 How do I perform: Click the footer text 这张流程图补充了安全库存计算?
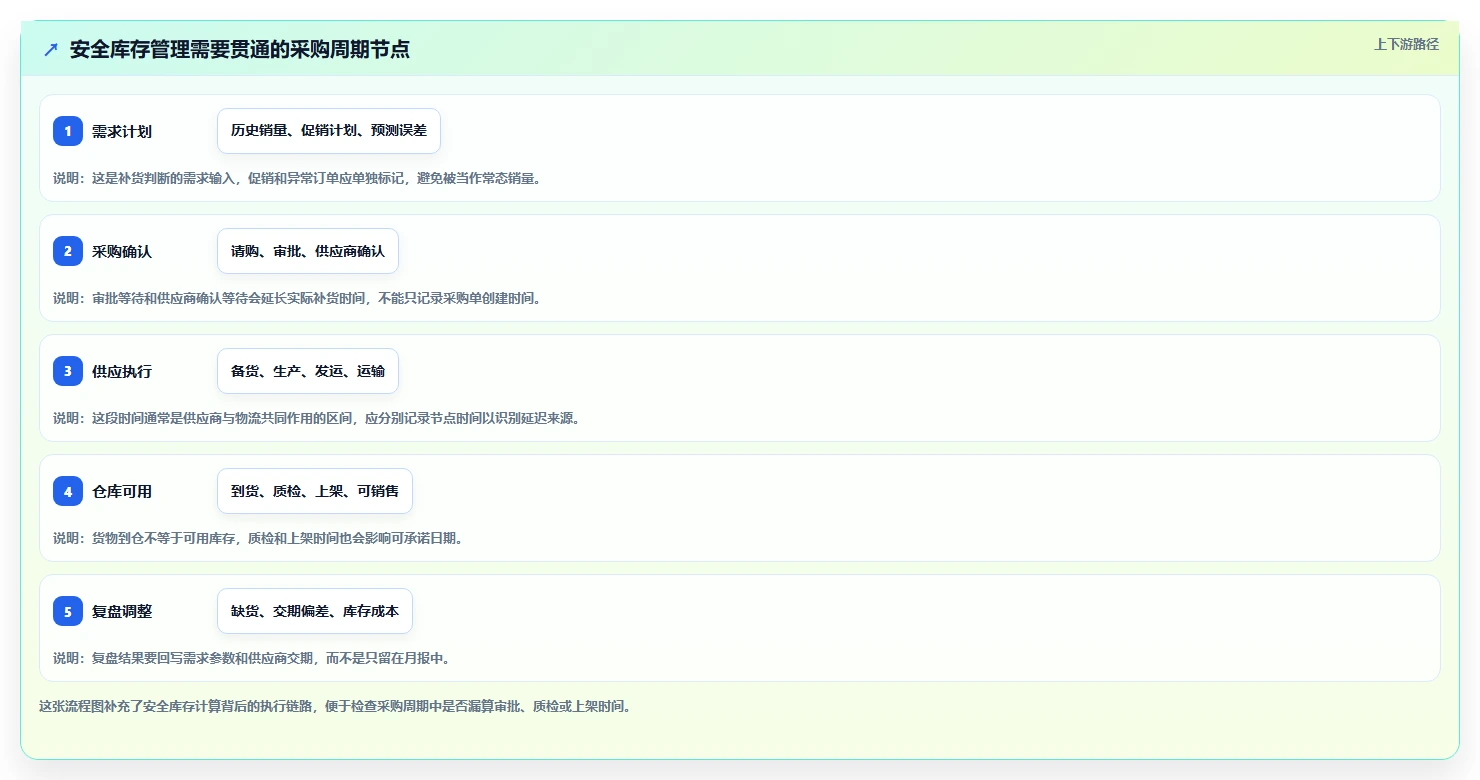[335, 706]
